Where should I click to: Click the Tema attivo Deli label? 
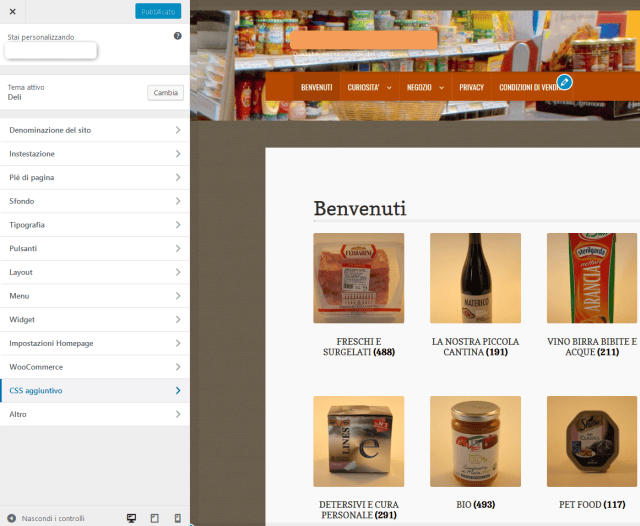(x=26, y=92)
